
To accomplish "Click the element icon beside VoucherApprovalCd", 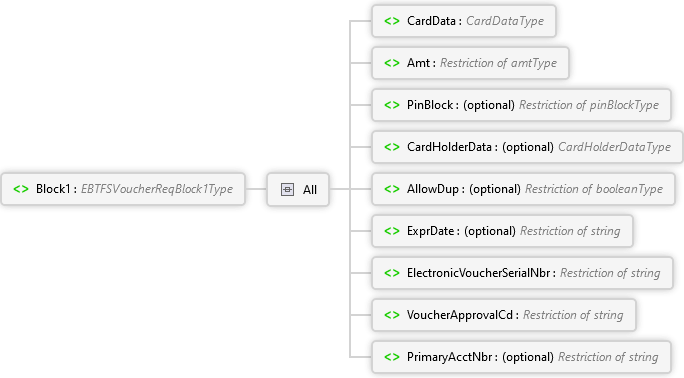I will (x=392, y=315).
